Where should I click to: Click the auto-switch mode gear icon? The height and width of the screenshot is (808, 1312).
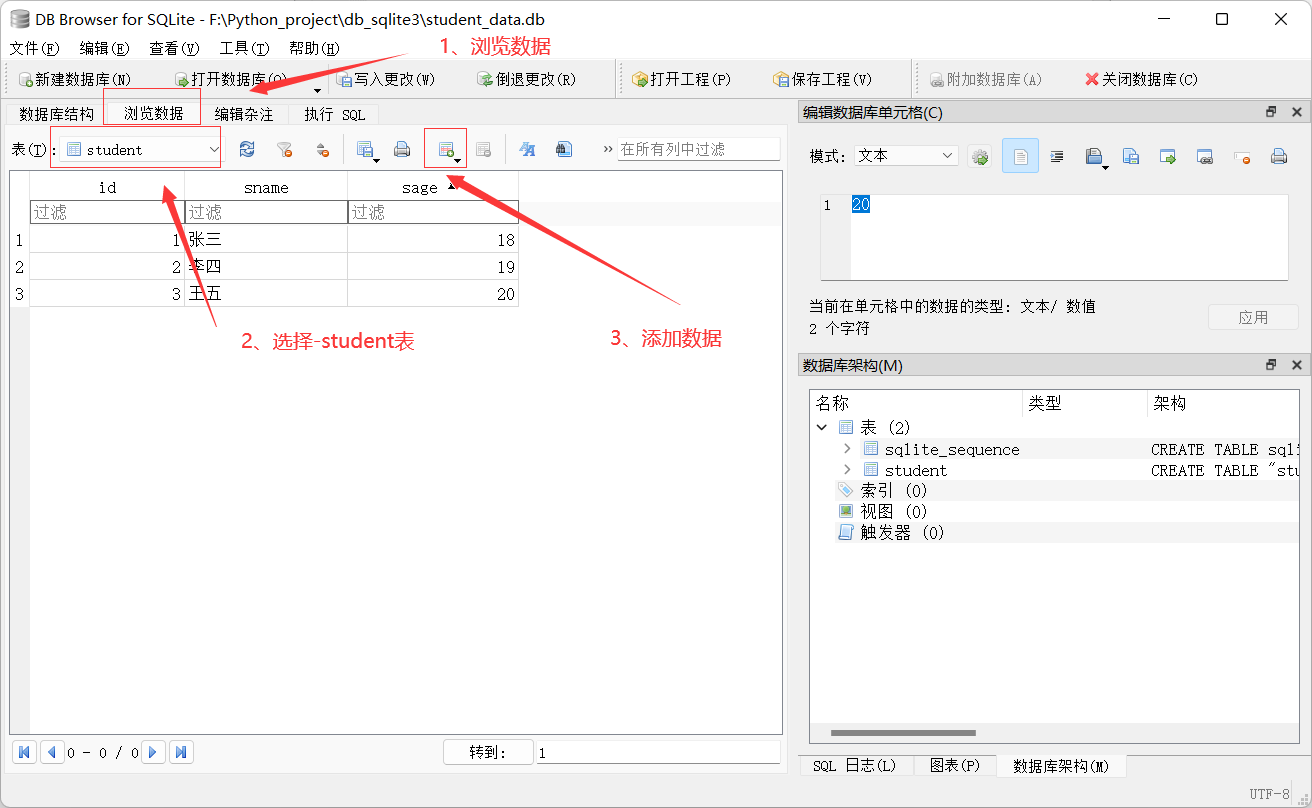pyautogui.click(x=979, y=156)
